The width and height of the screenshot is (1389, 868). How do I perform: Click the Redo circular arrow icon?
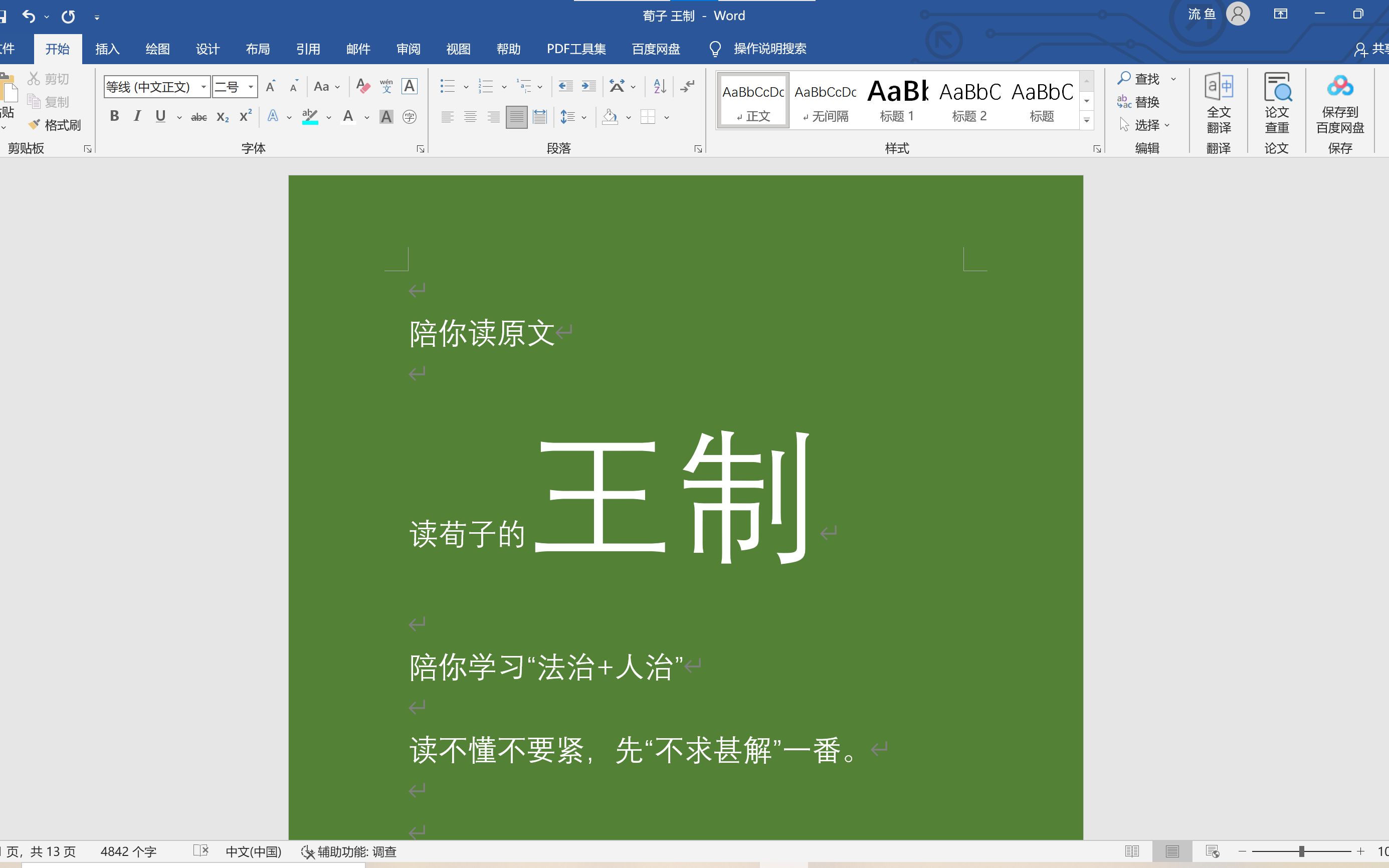(68, 17)
